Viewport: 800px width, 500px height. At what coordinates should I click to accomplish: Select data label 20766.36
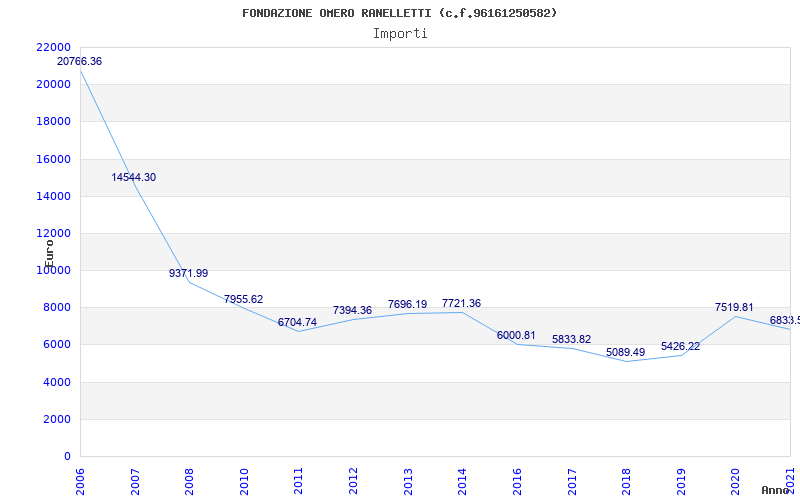(79, 61)
